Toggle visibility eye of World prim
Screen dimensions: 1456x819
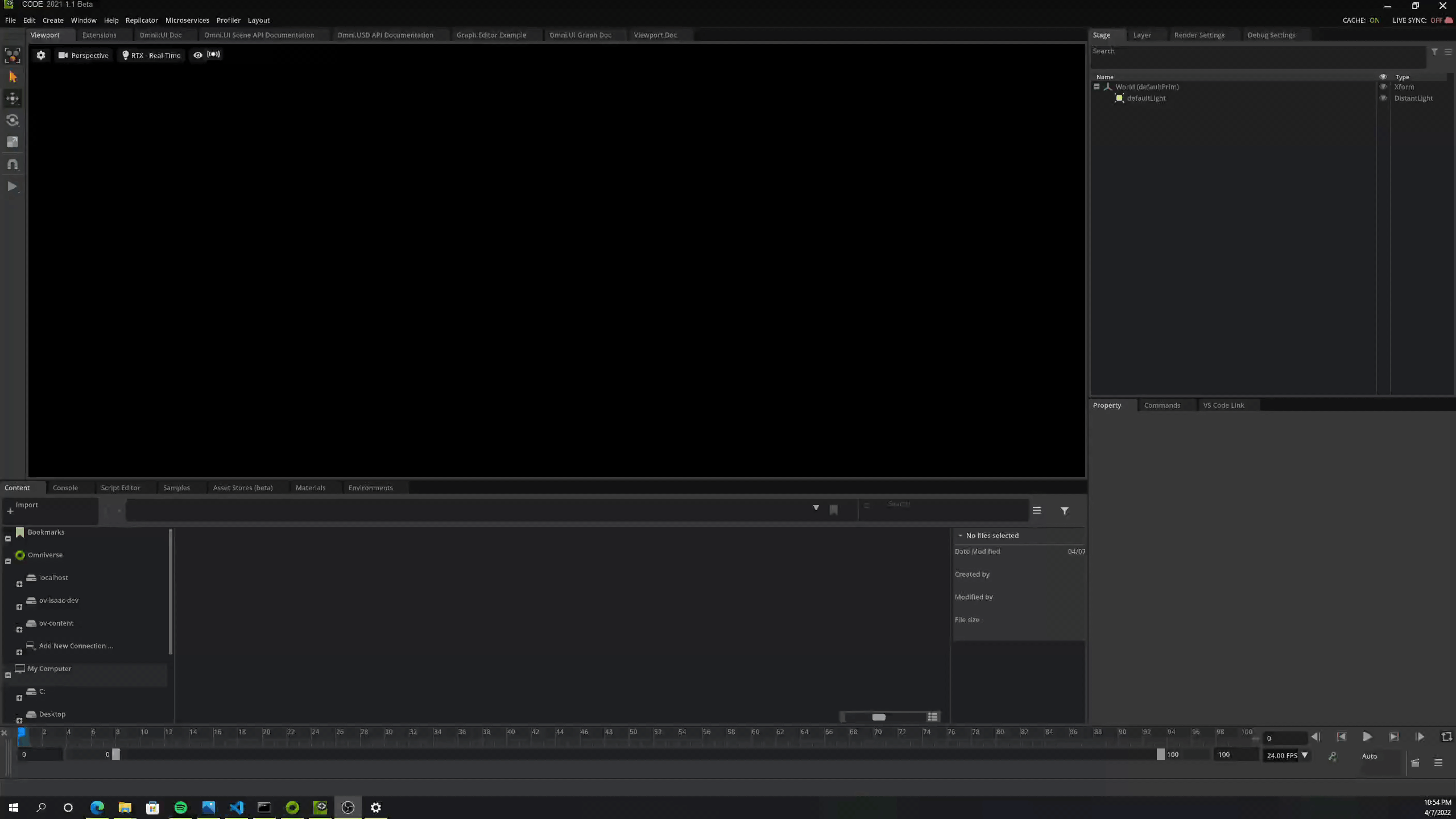point(1383,87)
